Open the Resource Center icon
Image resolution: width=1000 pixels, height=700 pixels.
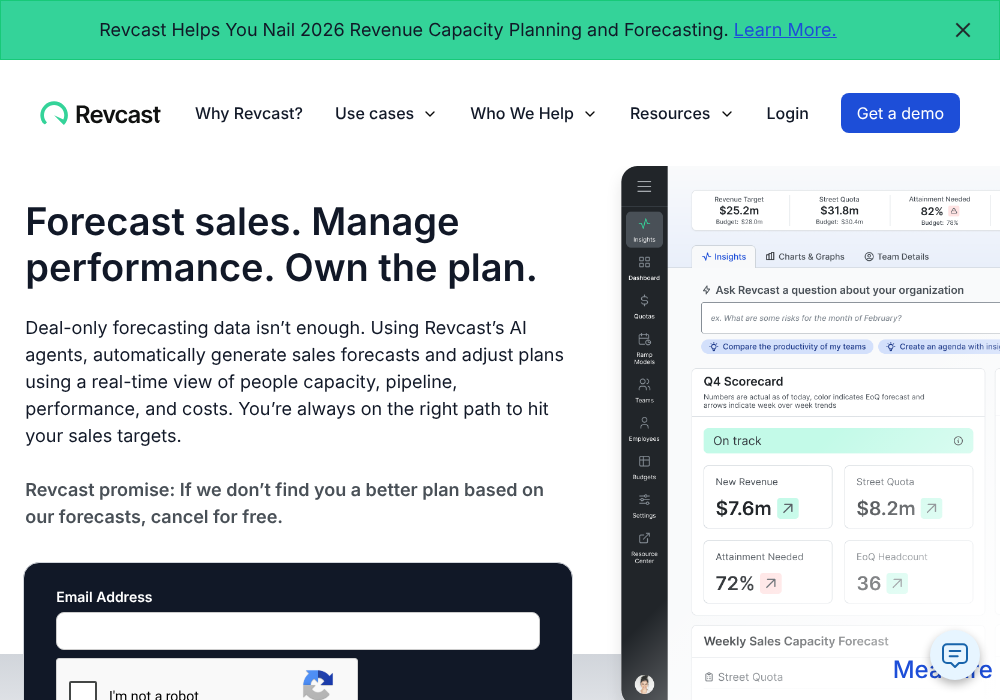coord(644,541)
